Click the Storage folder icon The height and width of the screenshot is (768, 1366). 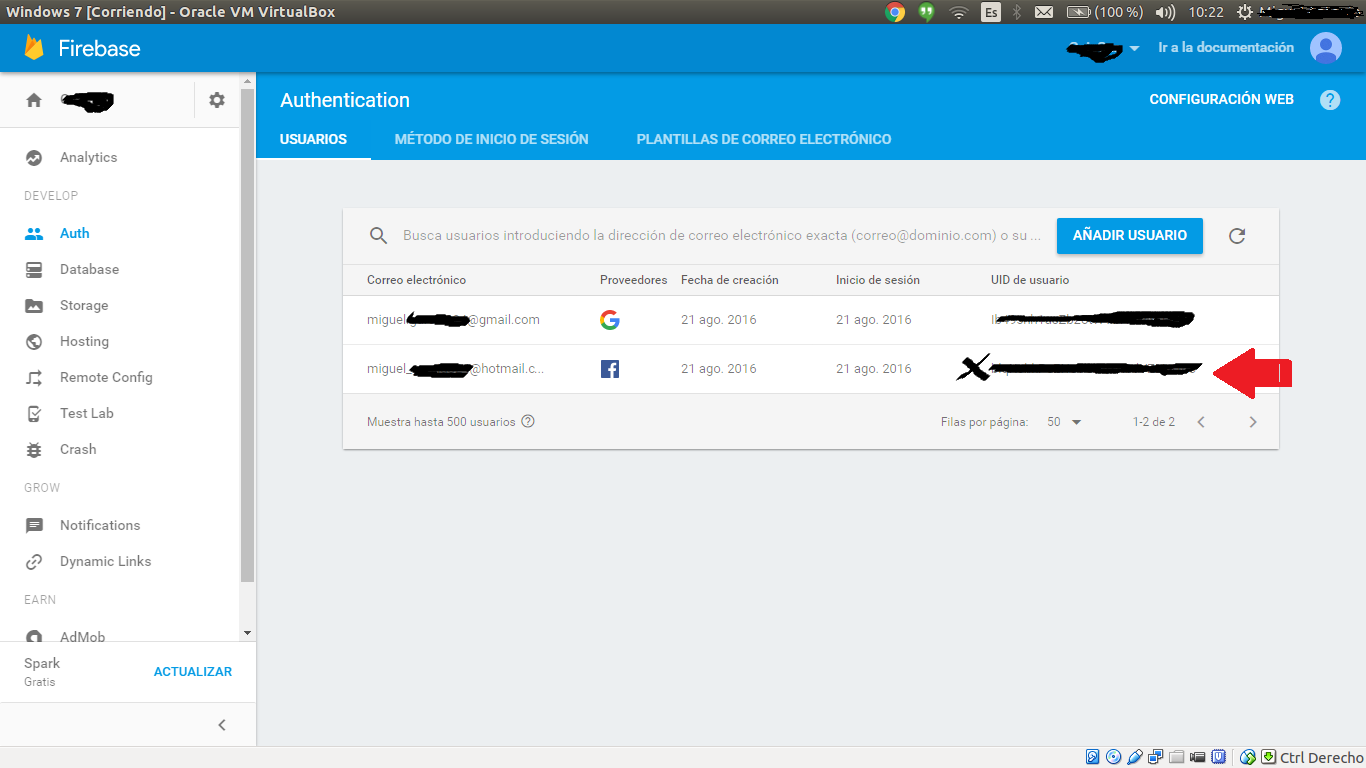[34, 305]
